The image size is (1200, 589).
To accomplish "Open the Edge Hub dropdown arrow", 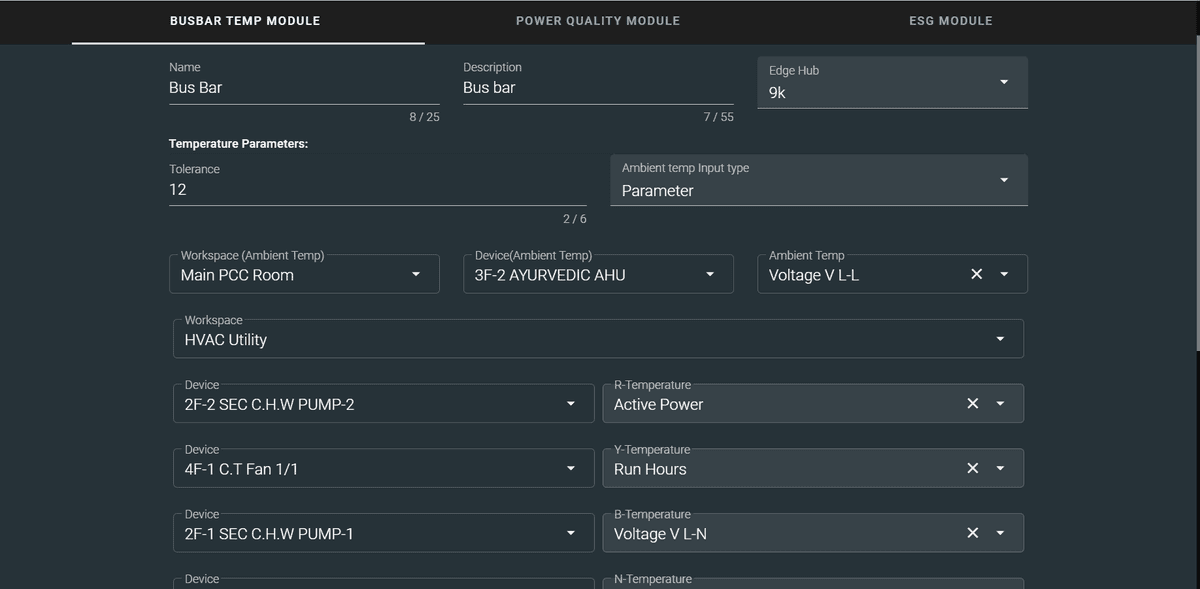I will (1003, 82).
